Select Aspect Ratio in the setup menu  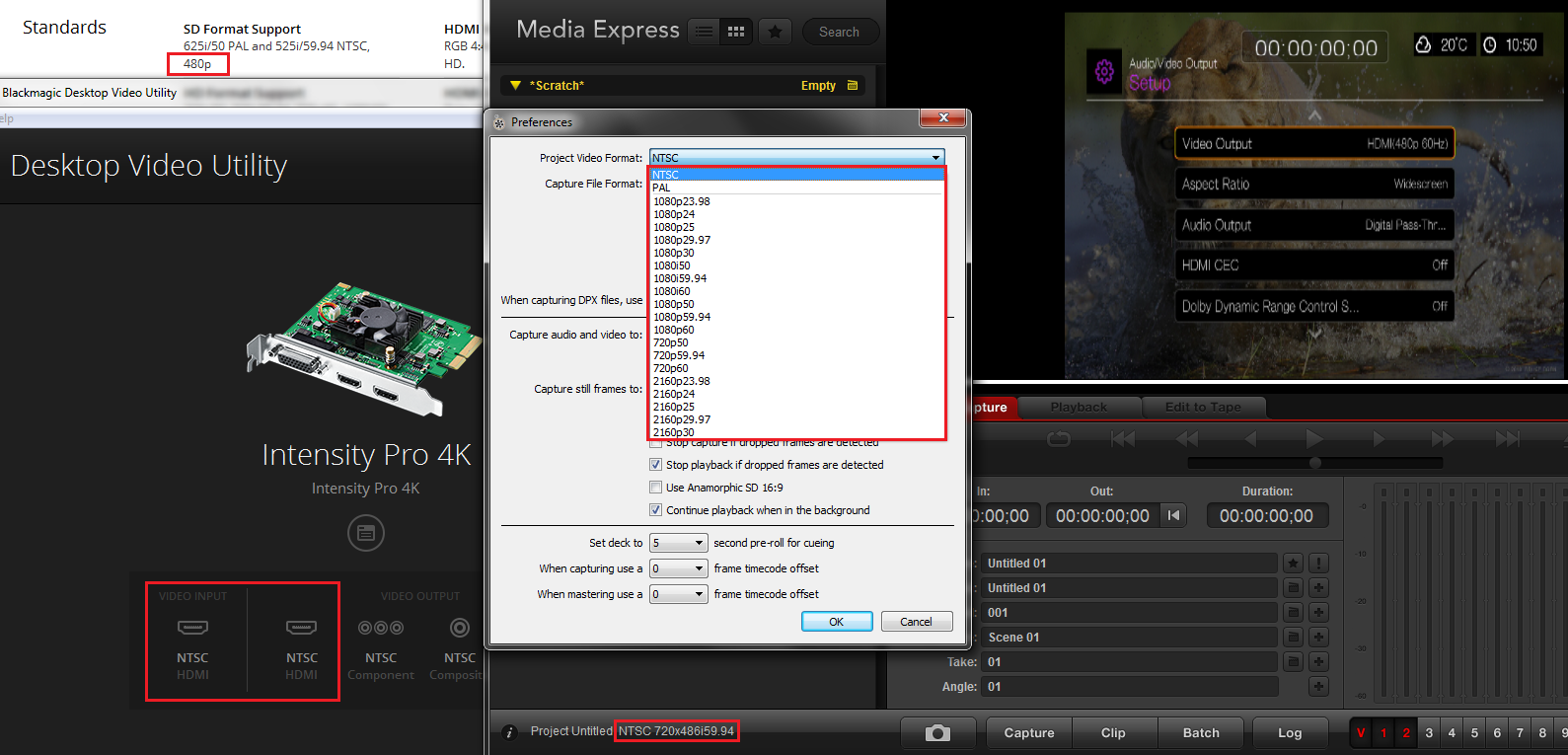click(1314, 185)
